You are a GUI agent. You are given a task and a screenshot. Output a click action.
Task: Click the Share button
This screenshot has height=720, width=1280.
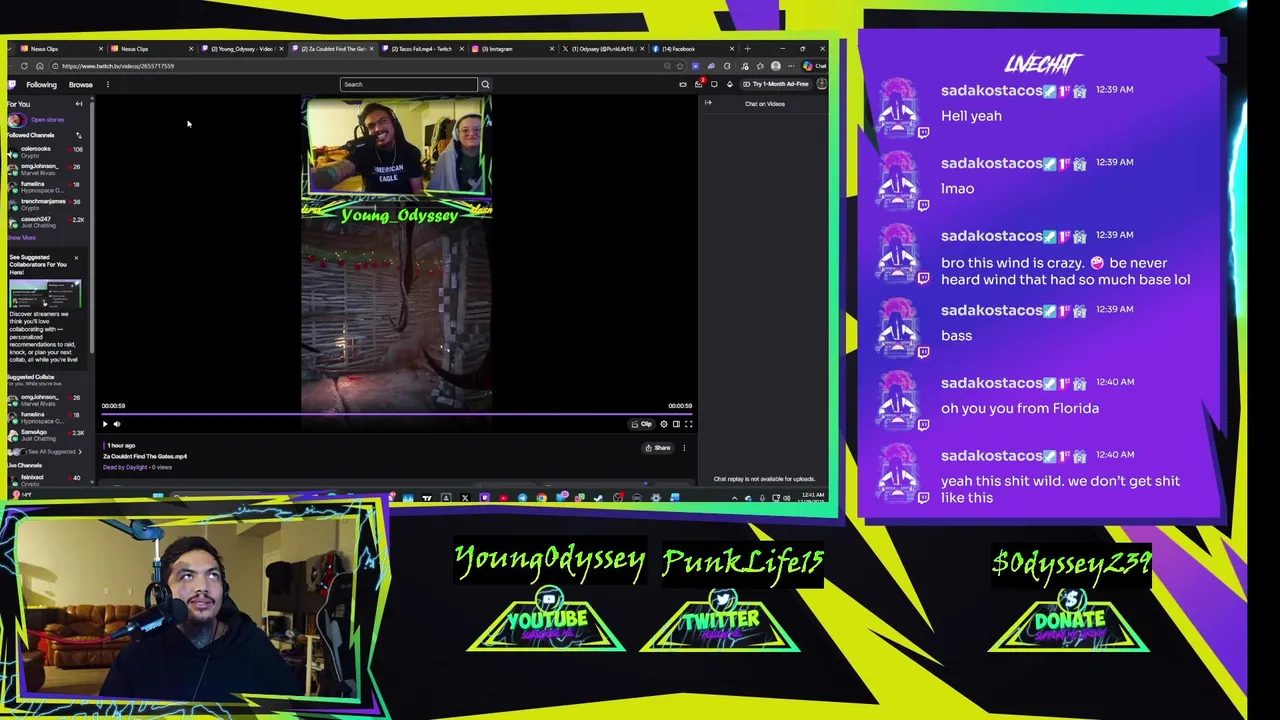(x=657, y=448)
